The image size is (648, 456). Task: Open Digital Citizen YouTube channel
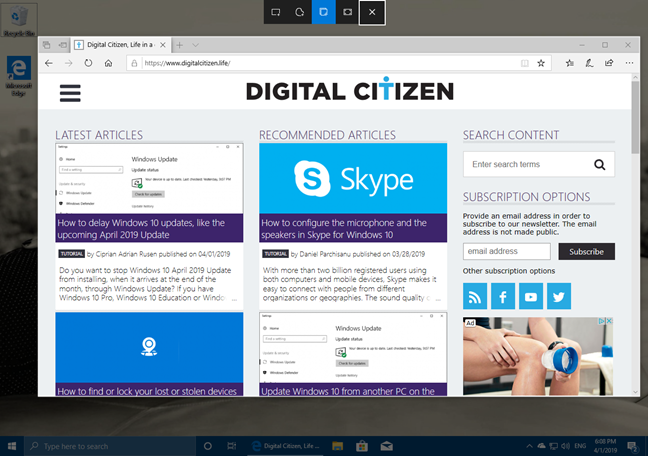click(531, 296)
